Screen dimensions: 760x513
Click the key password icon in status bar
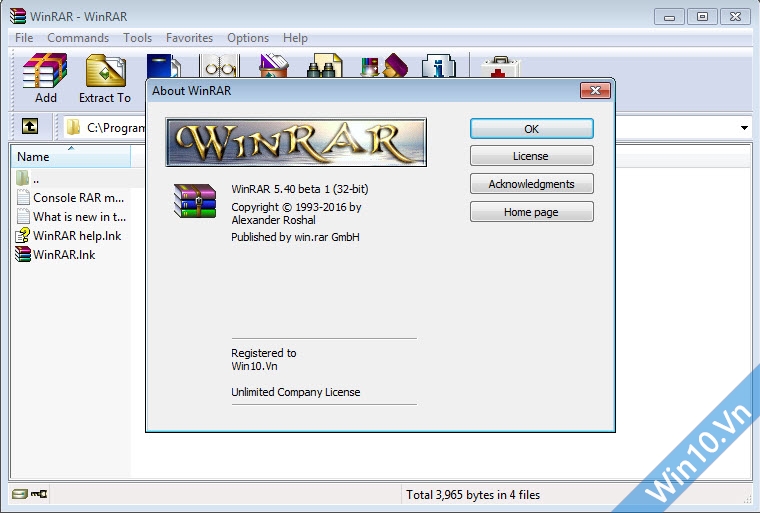[x=39, y=494]
